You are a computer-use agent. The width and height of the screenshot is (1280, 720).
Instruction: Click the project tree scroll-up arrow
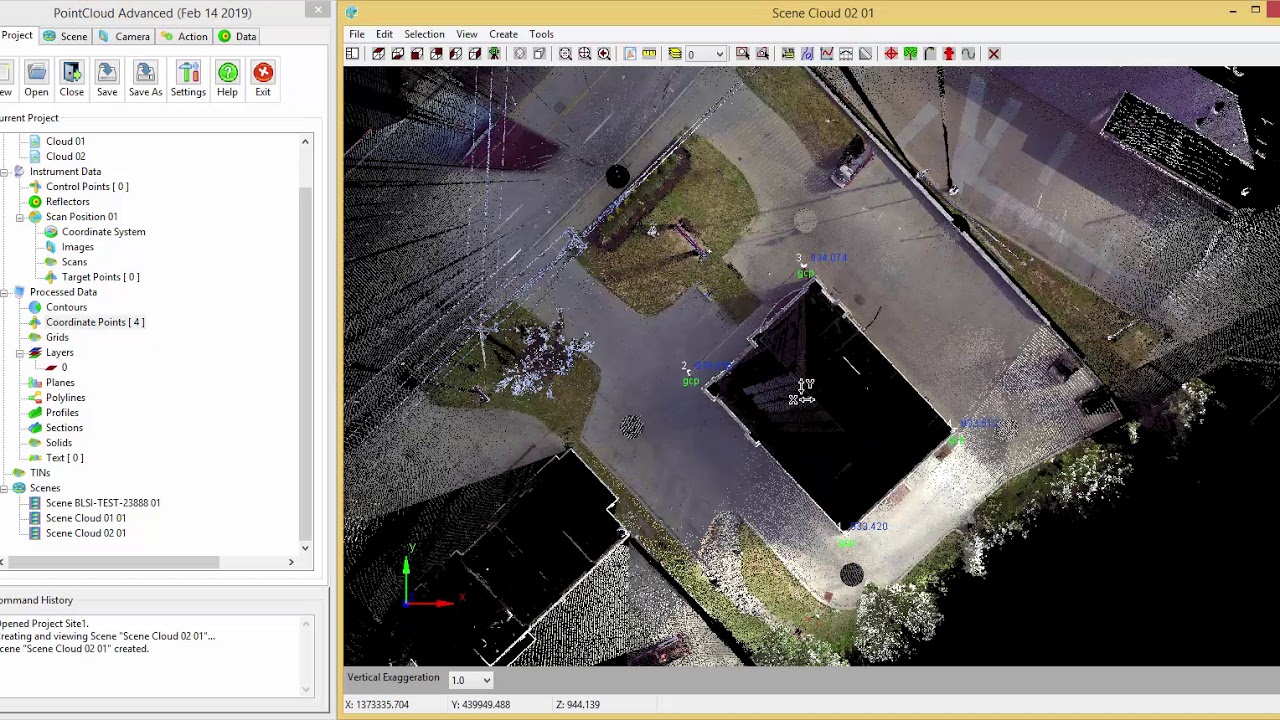coord(305,142)
